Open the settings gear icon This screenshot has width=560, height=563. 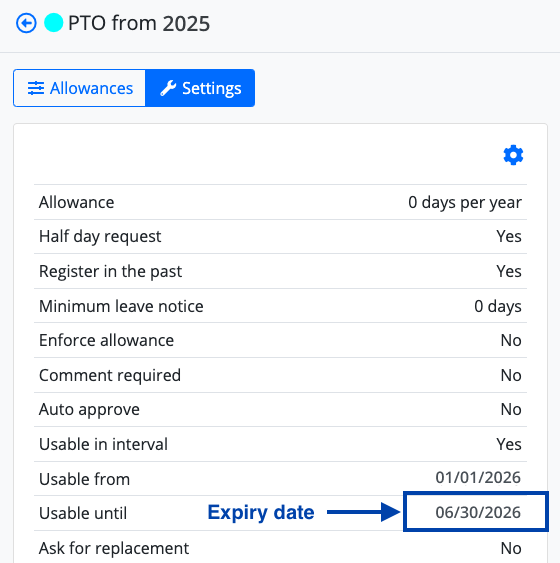pyautogui.click(x=513, y=155)
